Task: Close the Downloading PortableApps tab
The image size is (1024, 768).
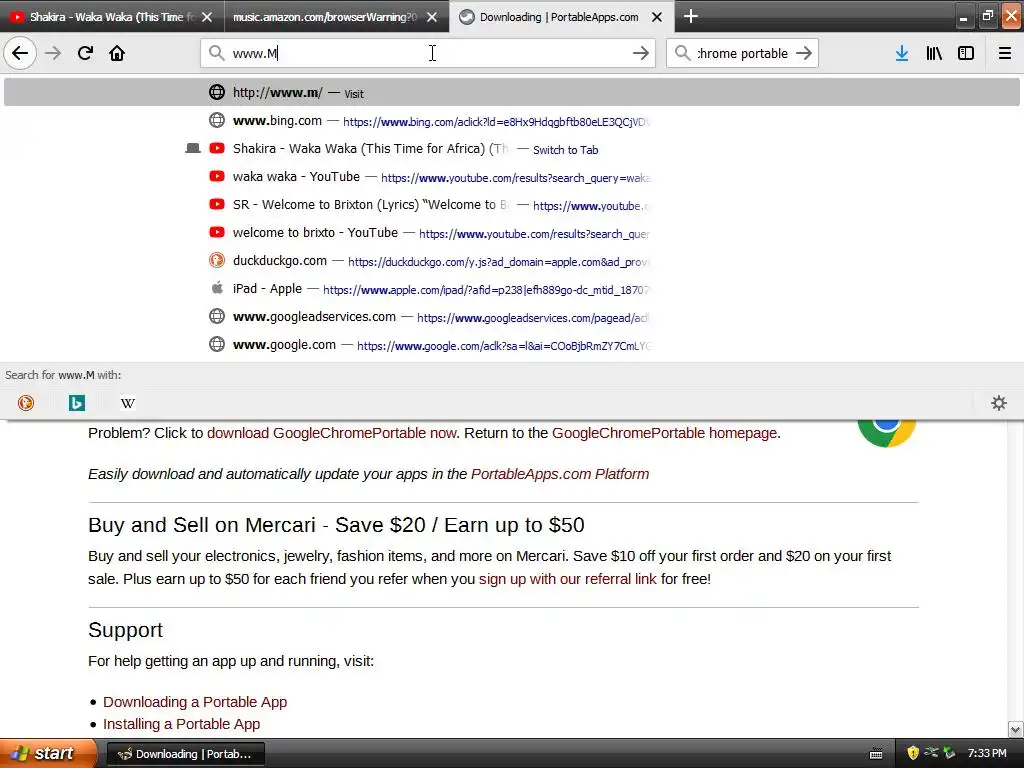Action: [657, 17]
